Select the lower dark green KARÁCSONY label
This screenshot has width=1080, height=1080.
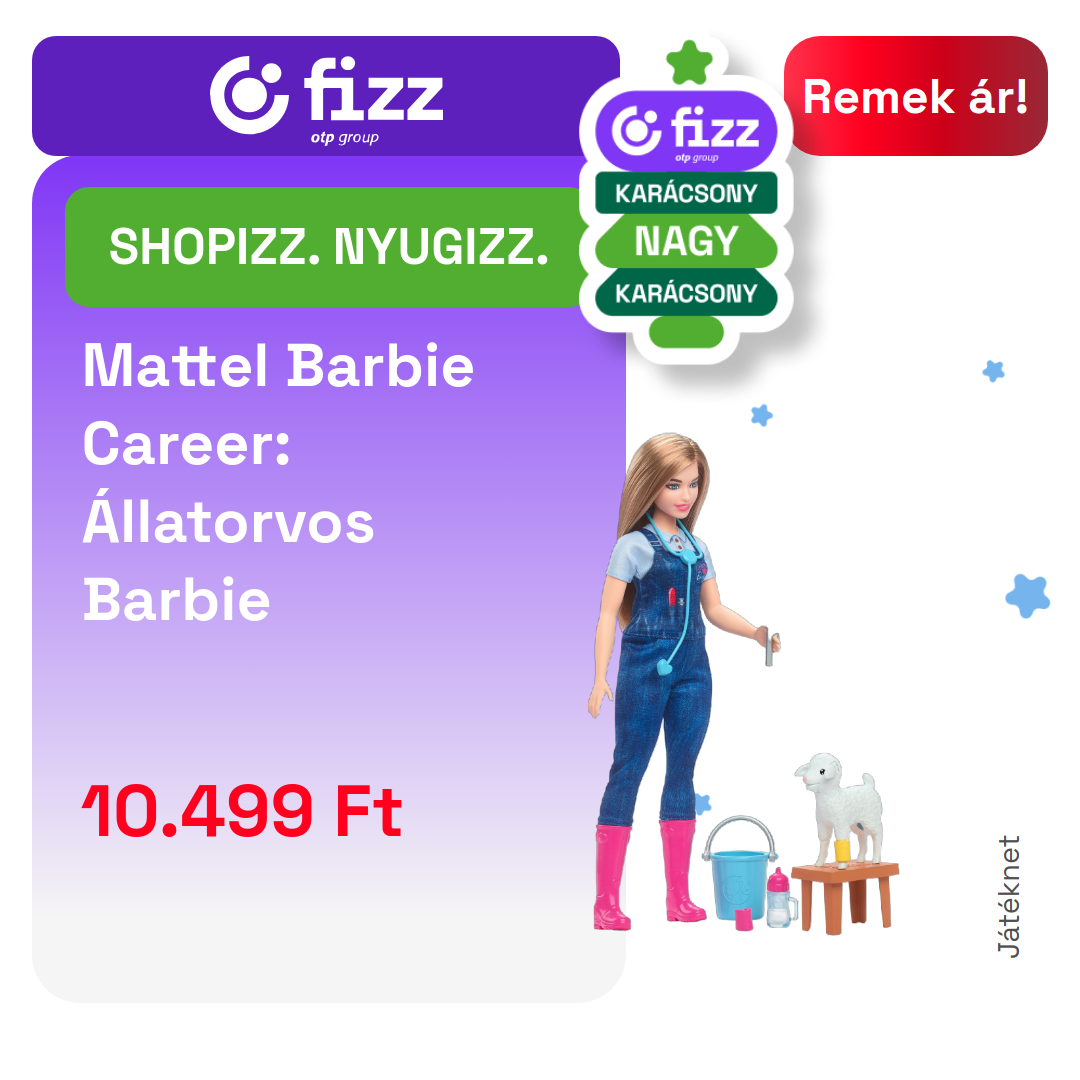(x=686, y=293)
